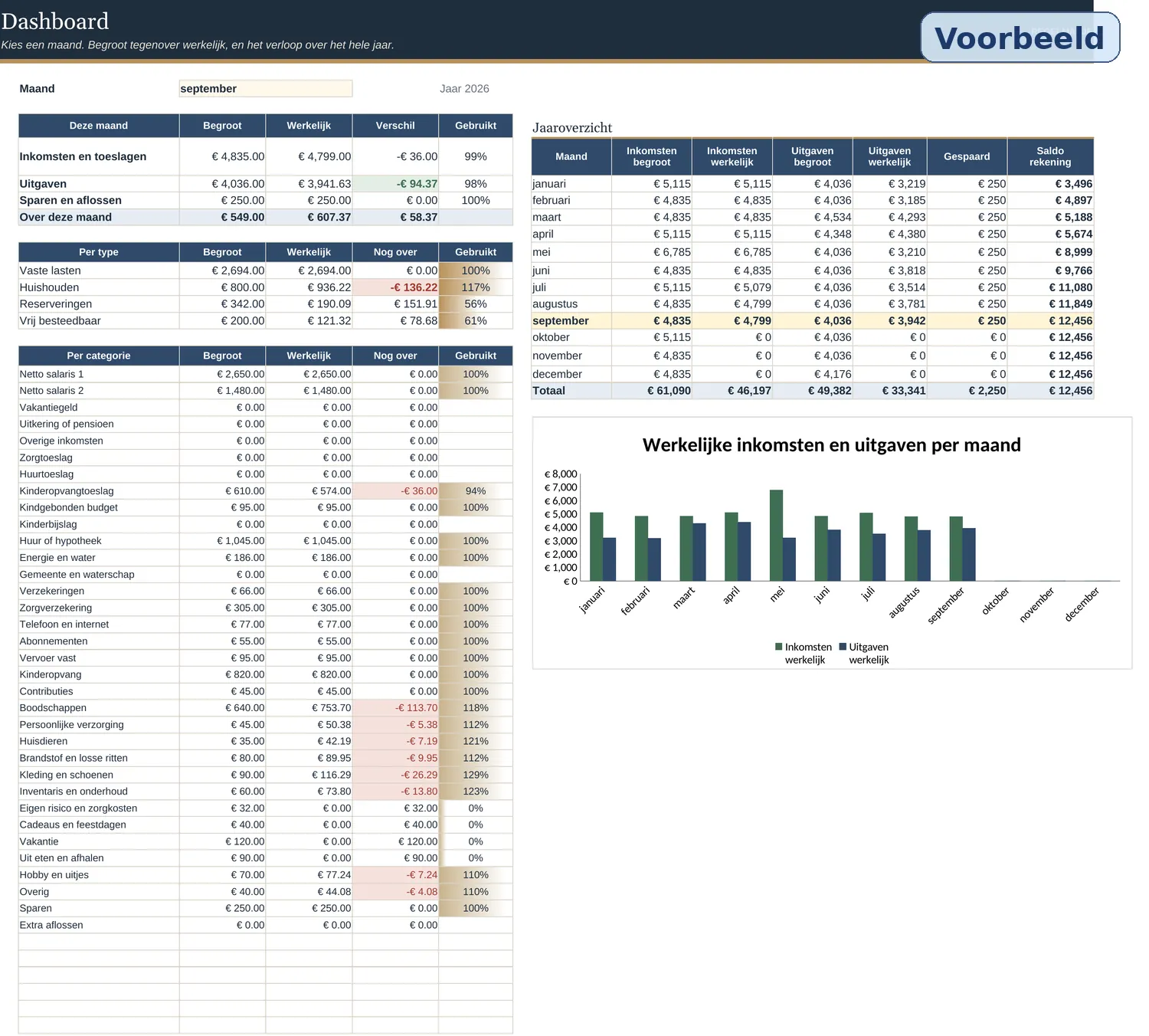This screenshot has width=1149, height=1036.
Task: Select the "Saldo rekening" column header
Action: [x=1050, y=156]
